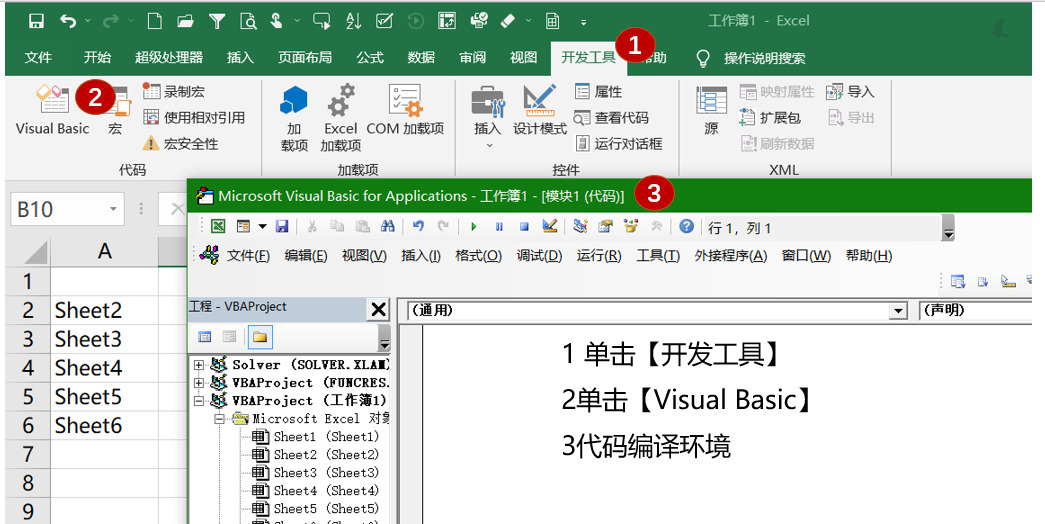Create a new blank workbook from quick access toolbar

(x=155, y=21)
